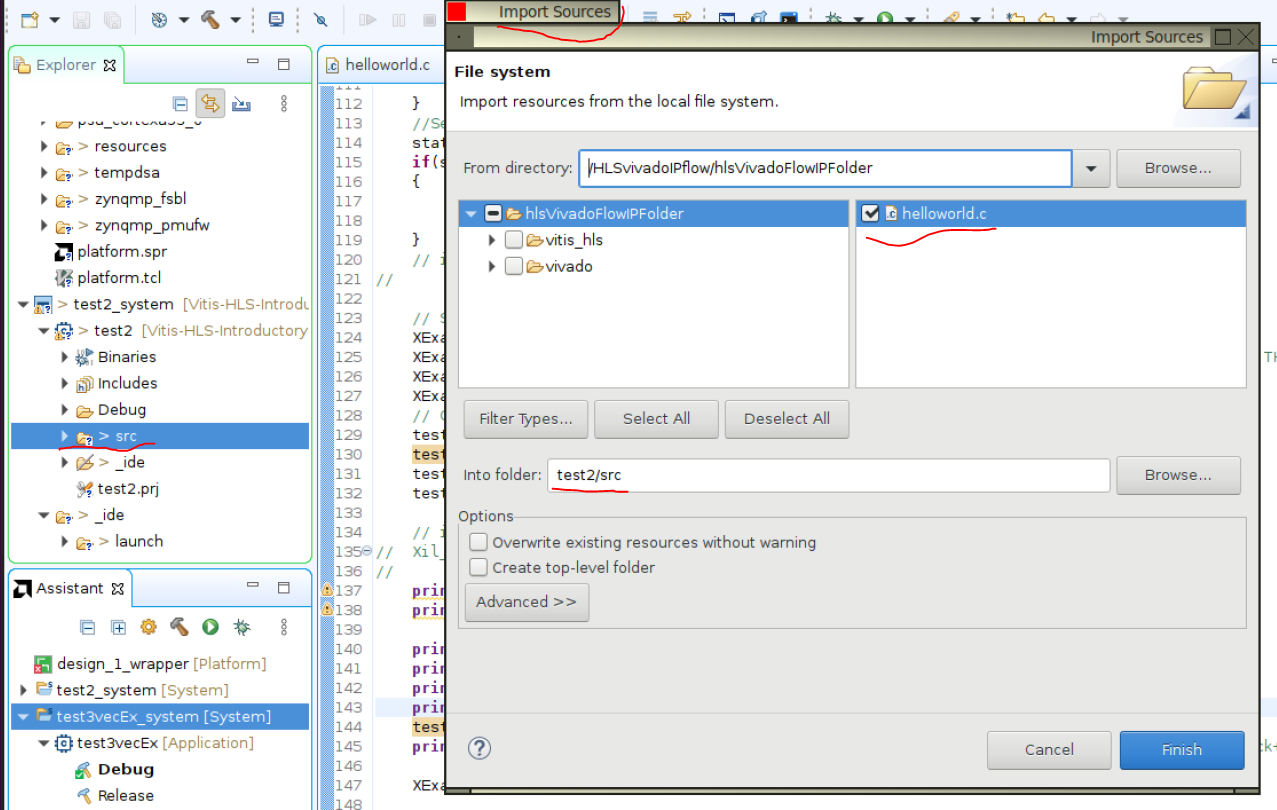
Task: Expand the vitis_hls folder
Action: (x=490, y=239)
